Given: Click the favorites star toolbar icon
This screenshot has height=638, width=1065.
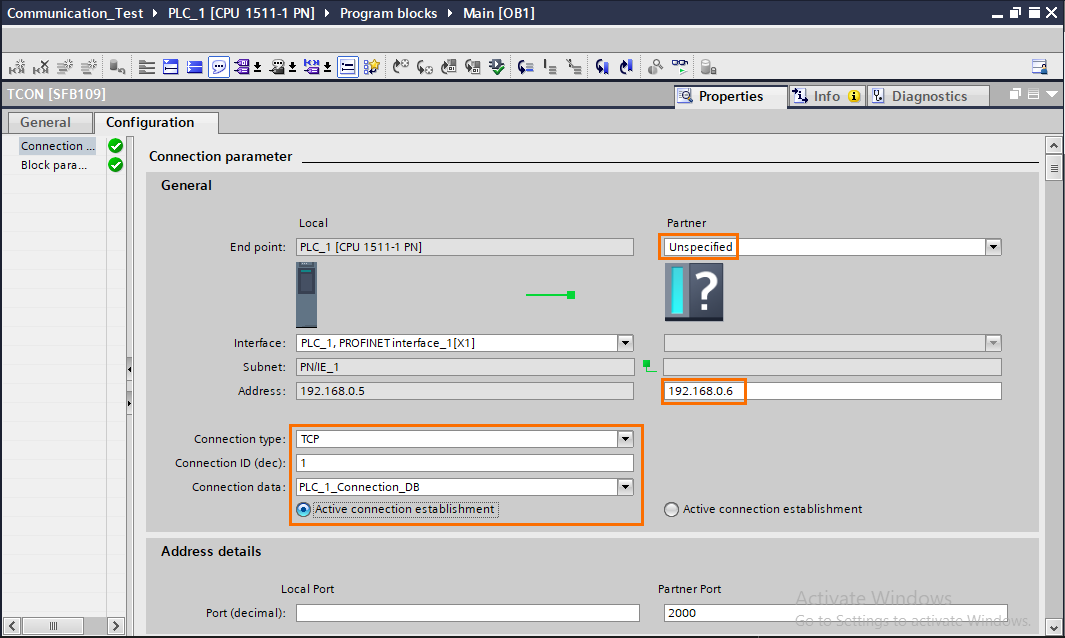Looking at the screenshot, I should [x=372, y=67].
